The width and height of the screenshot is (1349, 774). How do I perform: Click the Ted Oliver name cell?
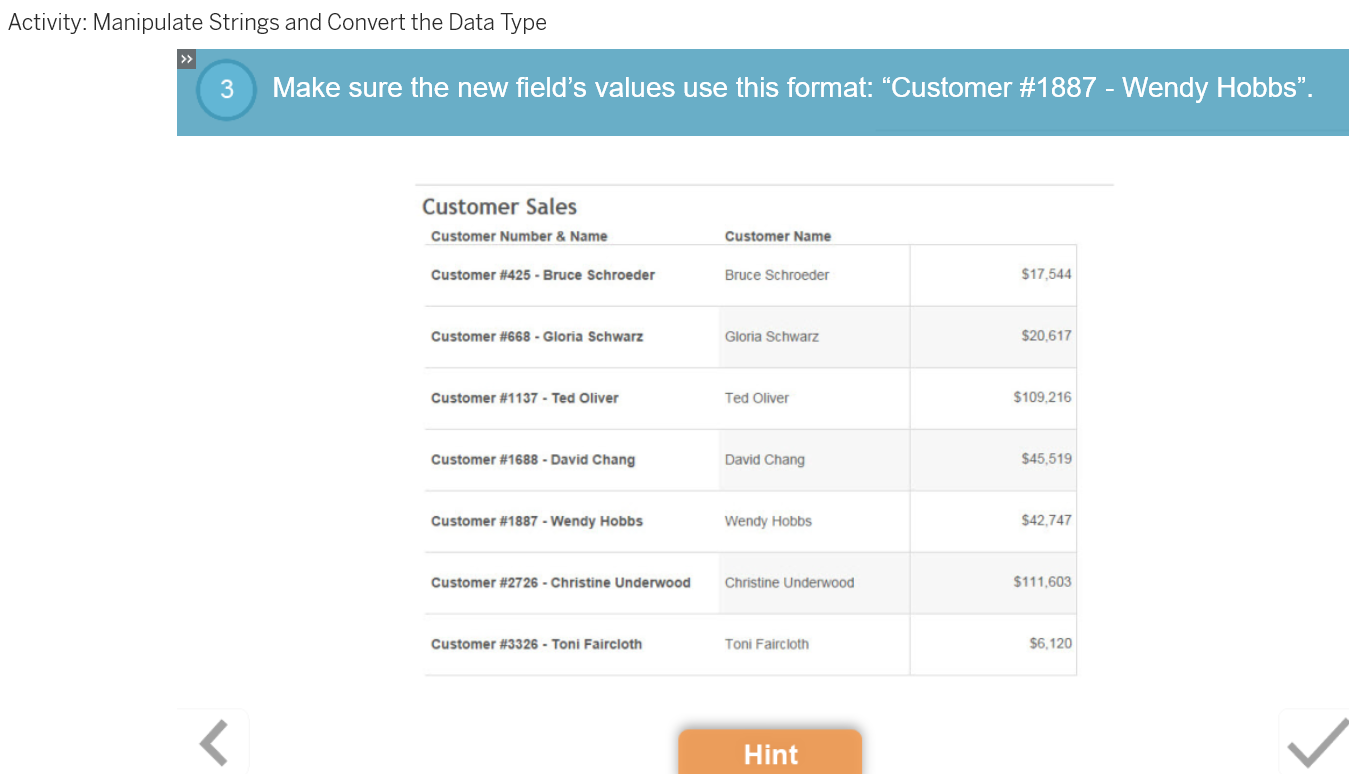coord(757,398)
